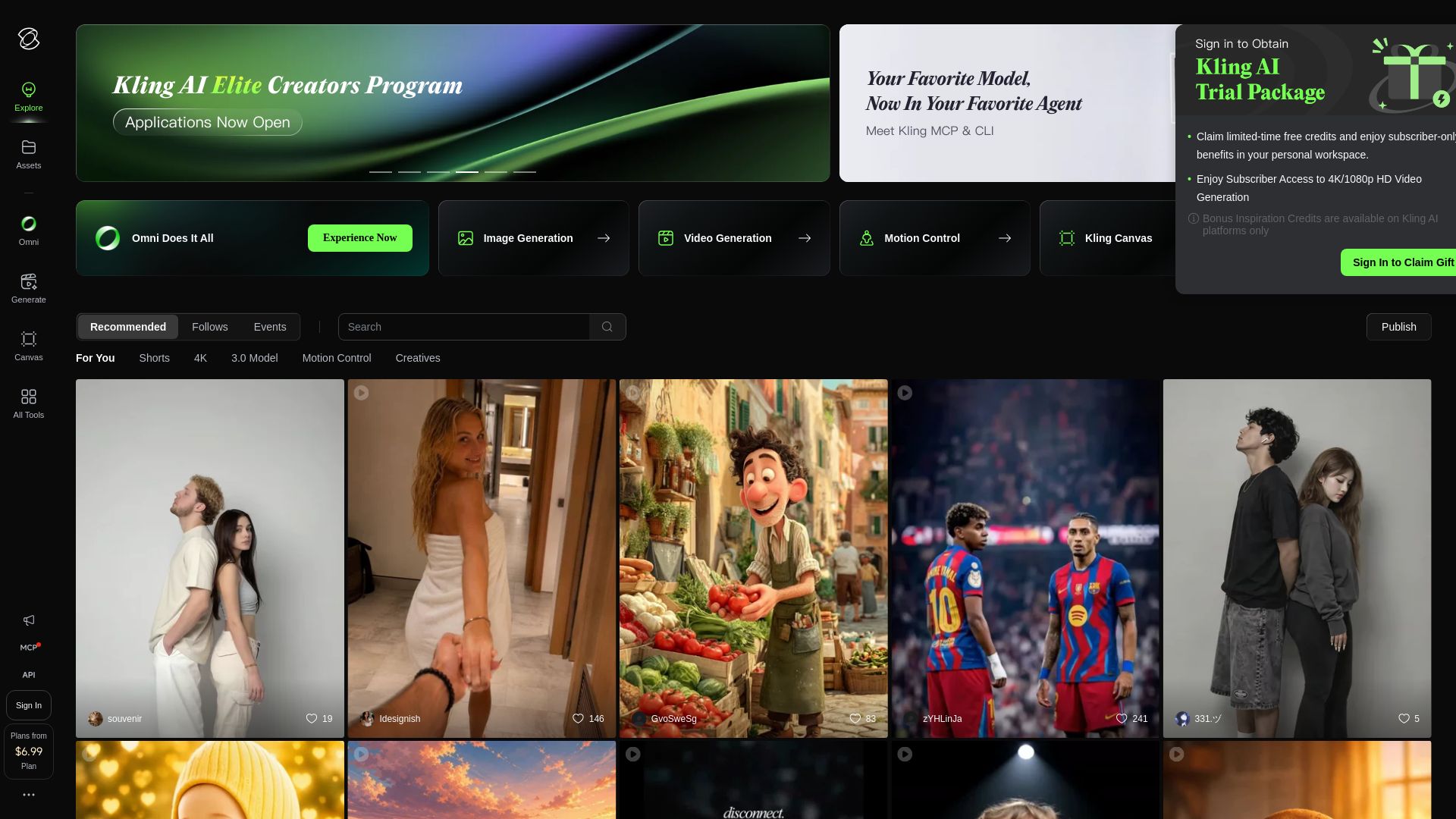Open Canvas from the sidebar

click(x=29, y=346)
